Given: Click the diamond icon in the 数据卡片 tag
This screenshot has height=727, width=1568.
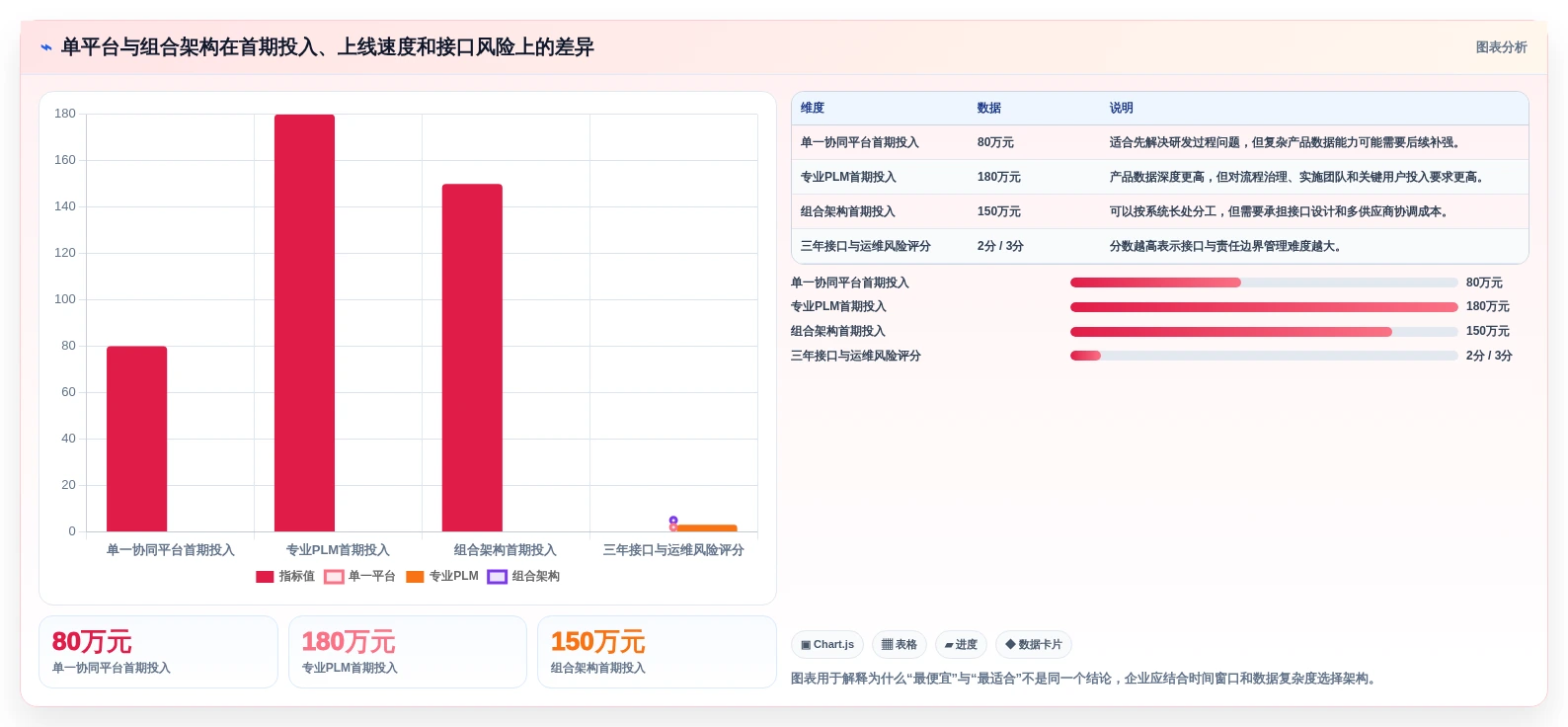Looking at the screenshot, I should 1010,645.
